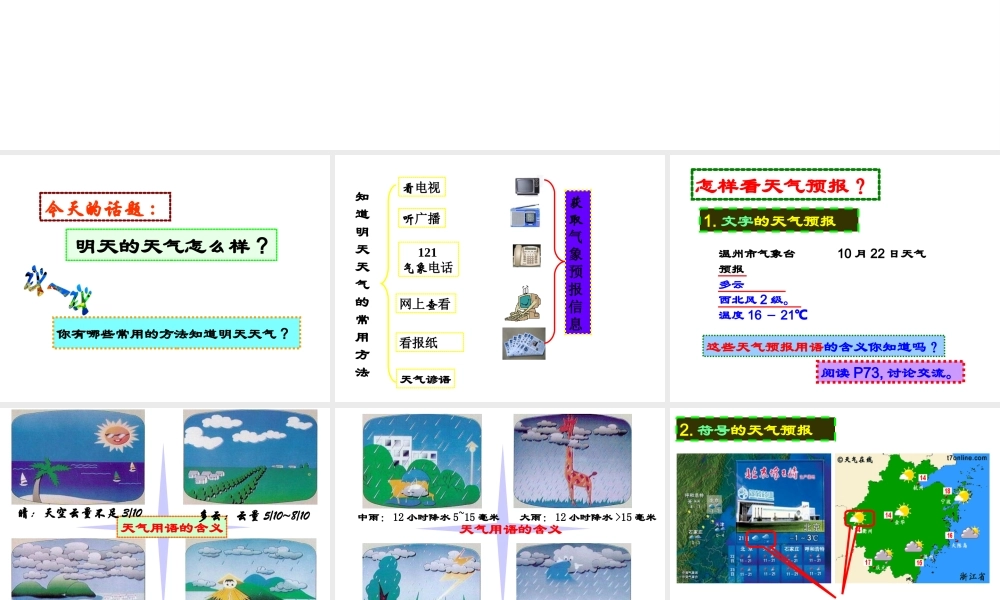Click the television icon beside 看电视
Screen dimensions: 1000x600
pos(527,186)
